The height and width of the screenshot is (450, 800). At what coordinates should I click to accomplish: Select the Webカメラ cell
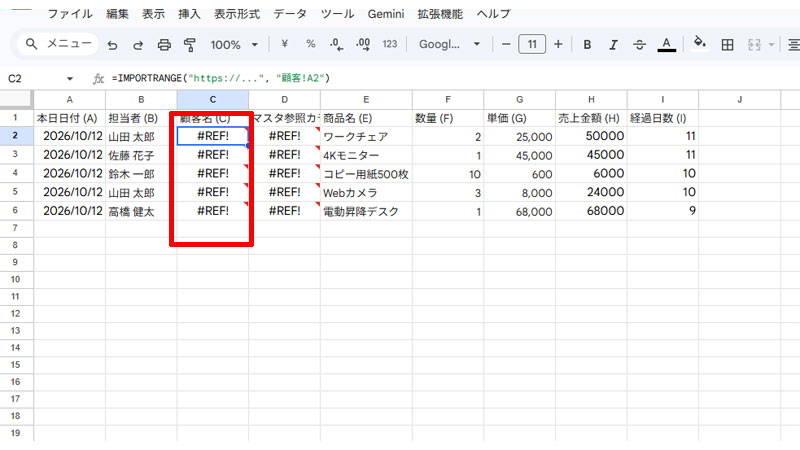[366, 192]
